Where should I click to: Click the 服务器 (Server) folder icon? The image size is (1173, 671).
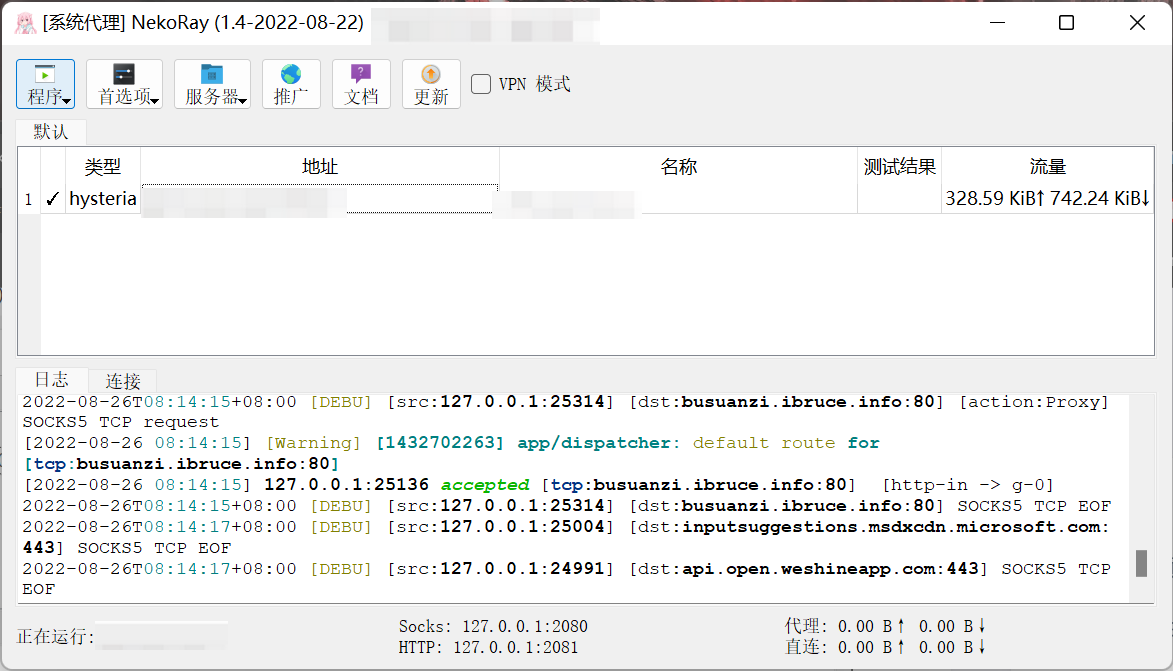tap(211, 75)
